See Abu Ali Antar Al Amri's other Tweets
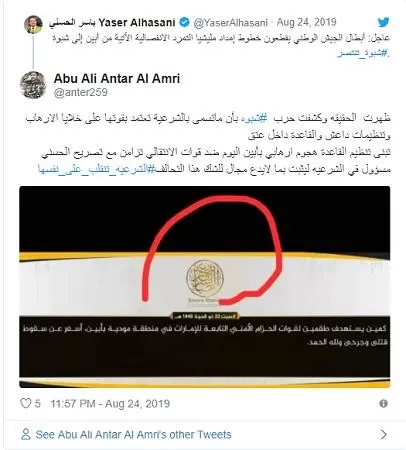Screen dimensions: 406x450 click(133, 435)
